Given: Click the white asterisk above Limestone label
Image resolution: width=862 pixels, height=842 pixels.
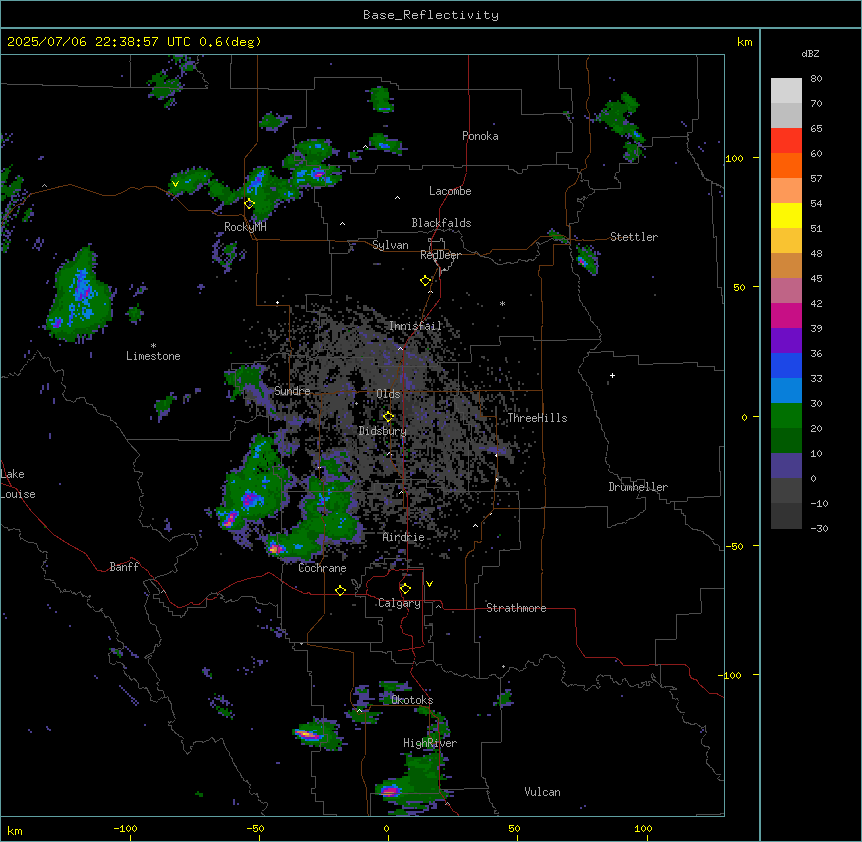Looking at the screenshot, I should 153,346.
